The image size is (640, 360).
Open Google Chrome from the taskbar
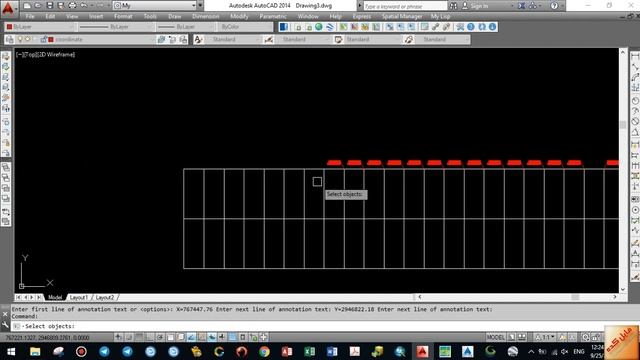(264, 351)
